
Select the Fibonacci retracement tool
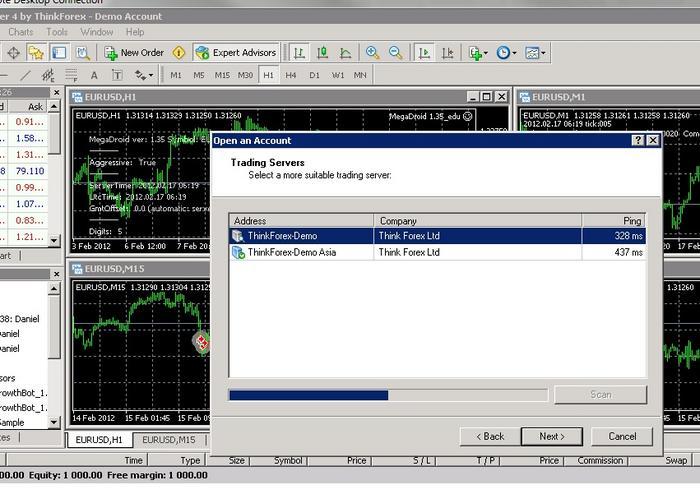tap(71, 75)
